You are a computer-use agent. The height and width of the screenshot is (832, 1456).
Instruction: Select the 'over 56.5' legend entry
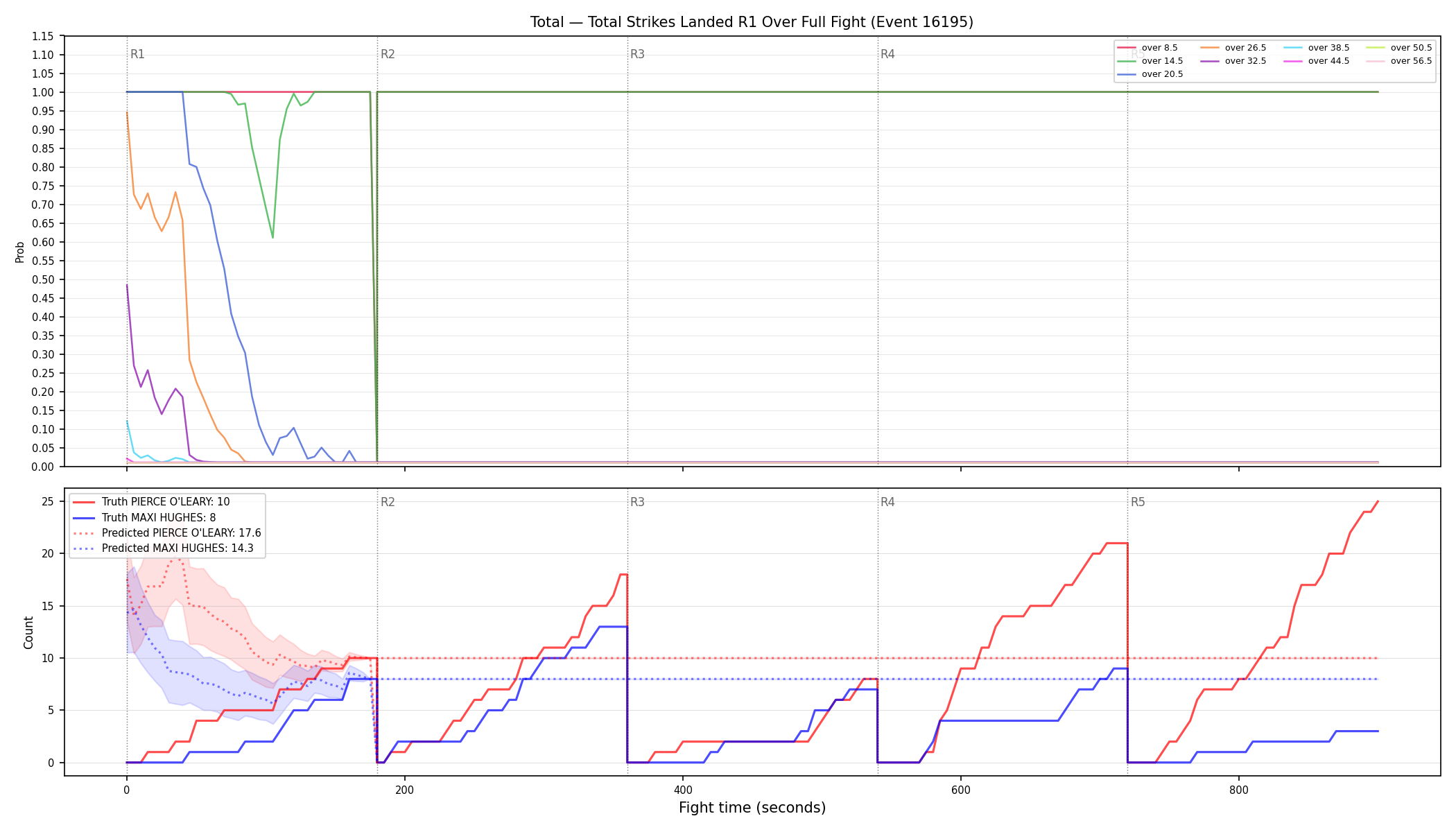[1399, 61]
